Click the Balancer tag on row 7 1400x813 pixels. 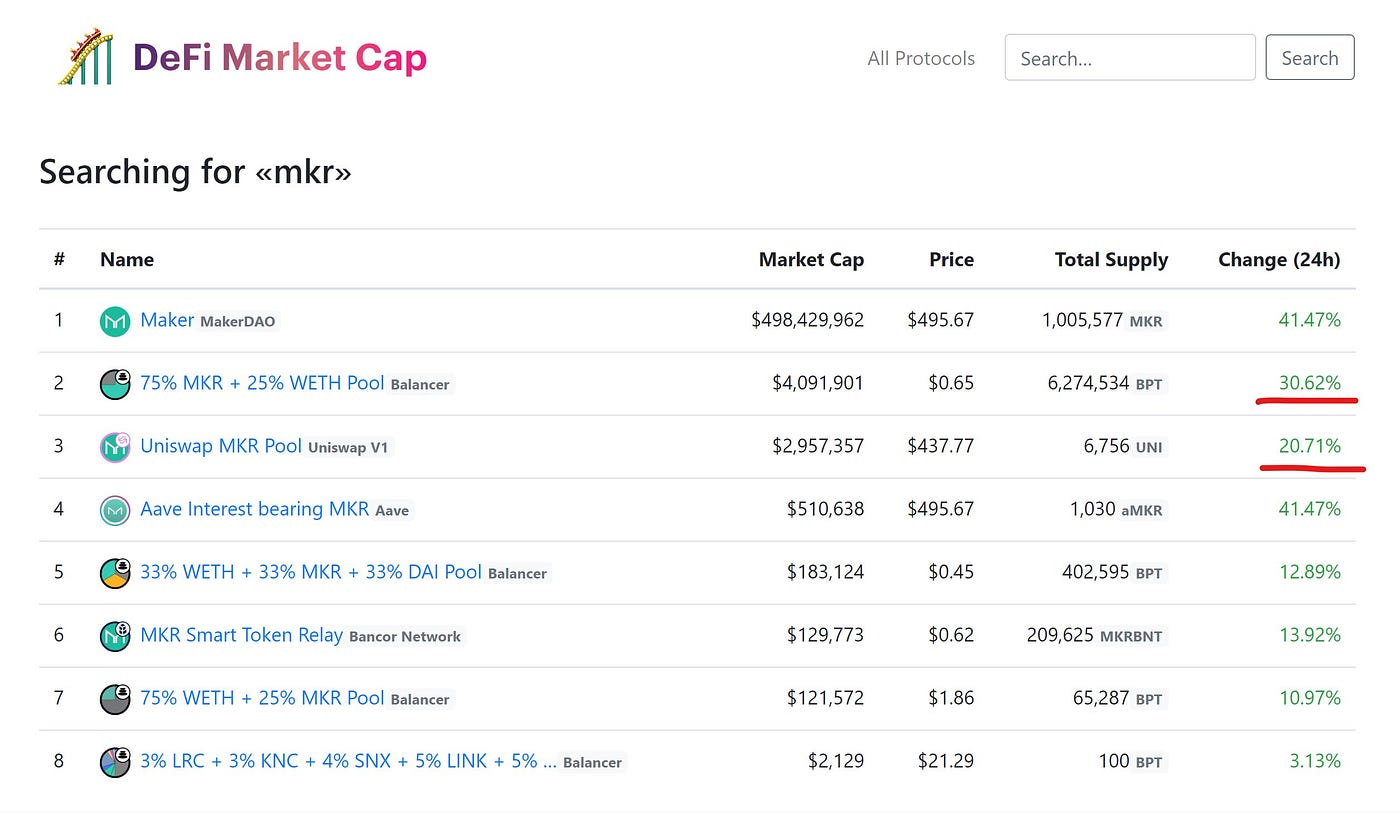420,700
